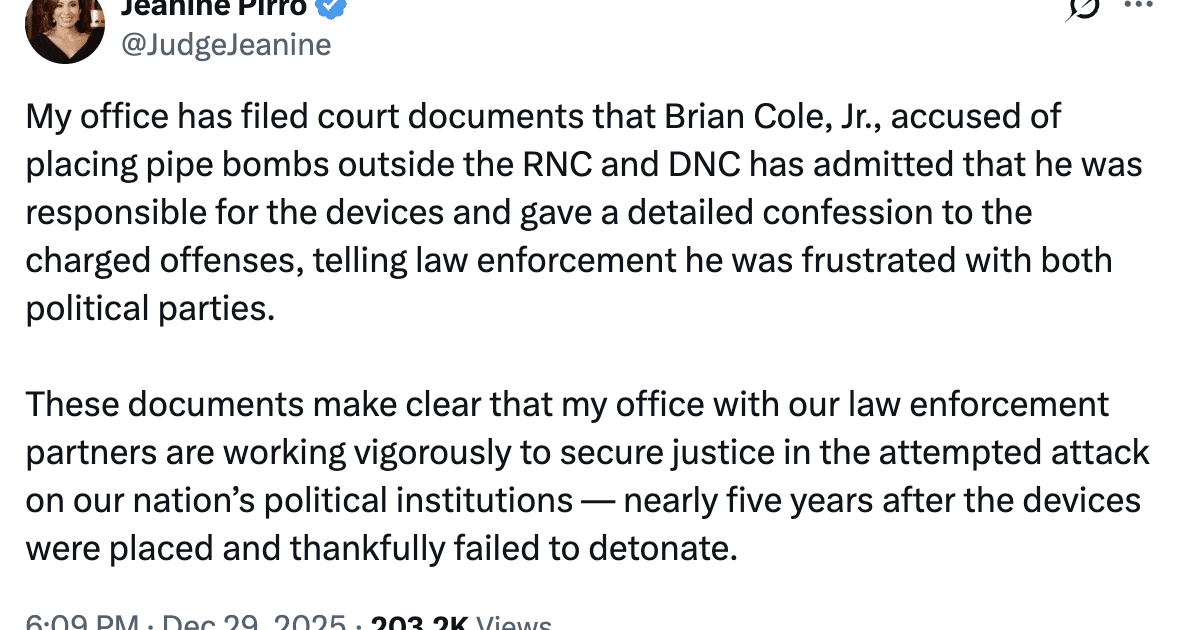The height and width of the screenshot is (630, 1184).
Task: Click the words "political parties." ending paragraph one
Action: [149, 308]
